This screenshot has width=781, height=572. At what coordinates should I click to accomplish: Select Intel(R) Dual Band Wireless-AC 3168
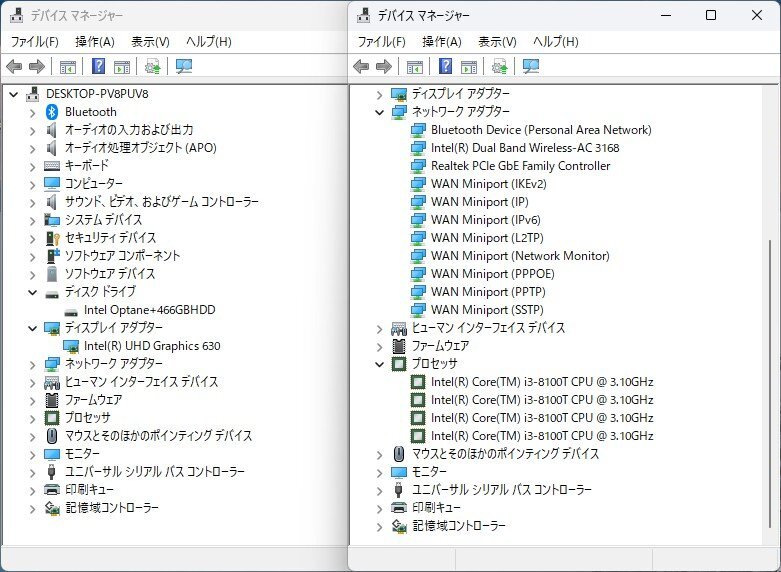525,148
